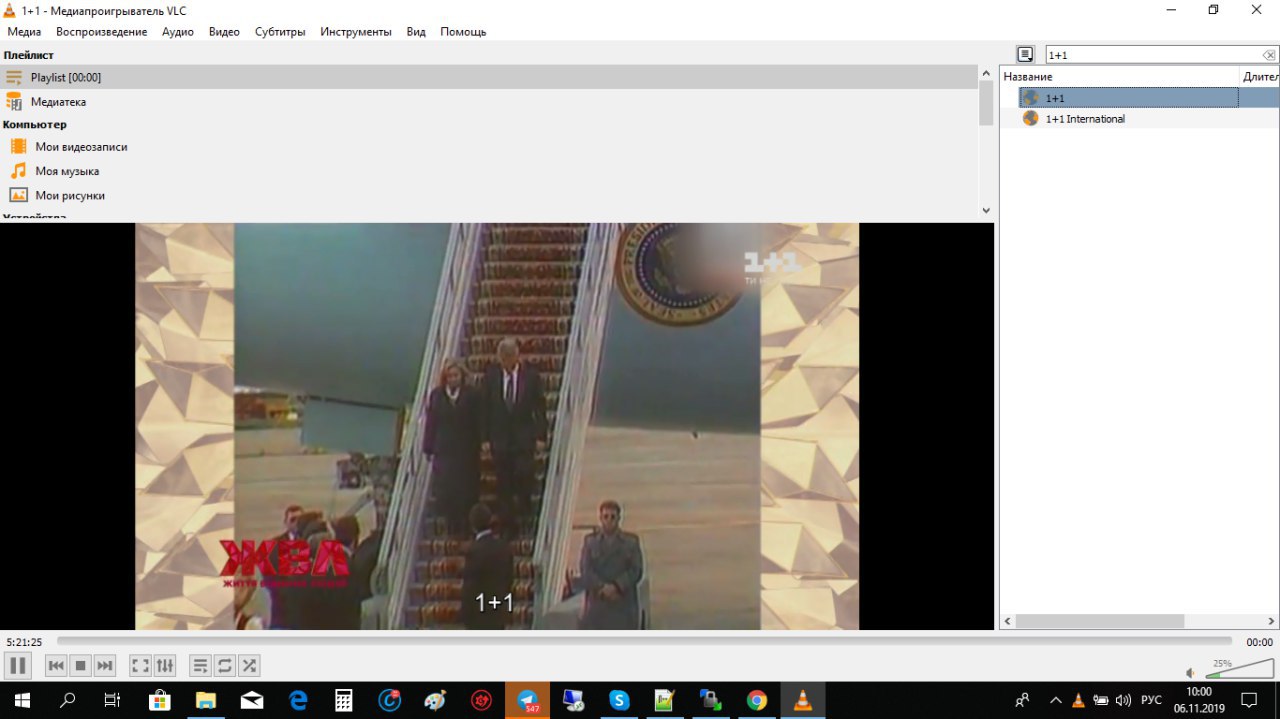1280x719 pixels.
Task: Change playlist view mode icon
Action: click(x=1025, y=55)
